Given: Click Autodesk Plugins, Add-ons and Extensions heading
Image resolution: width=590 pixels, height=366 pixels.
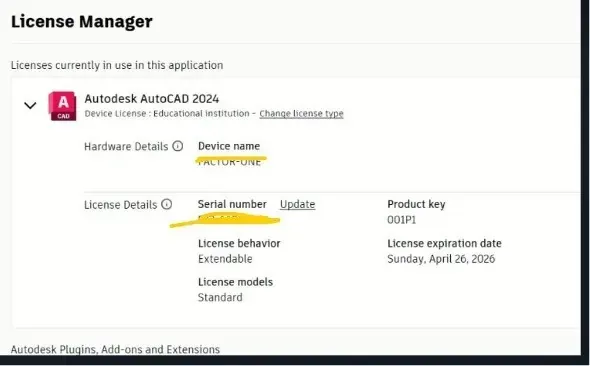Looking at the screenshot, I should pos(115,349).
